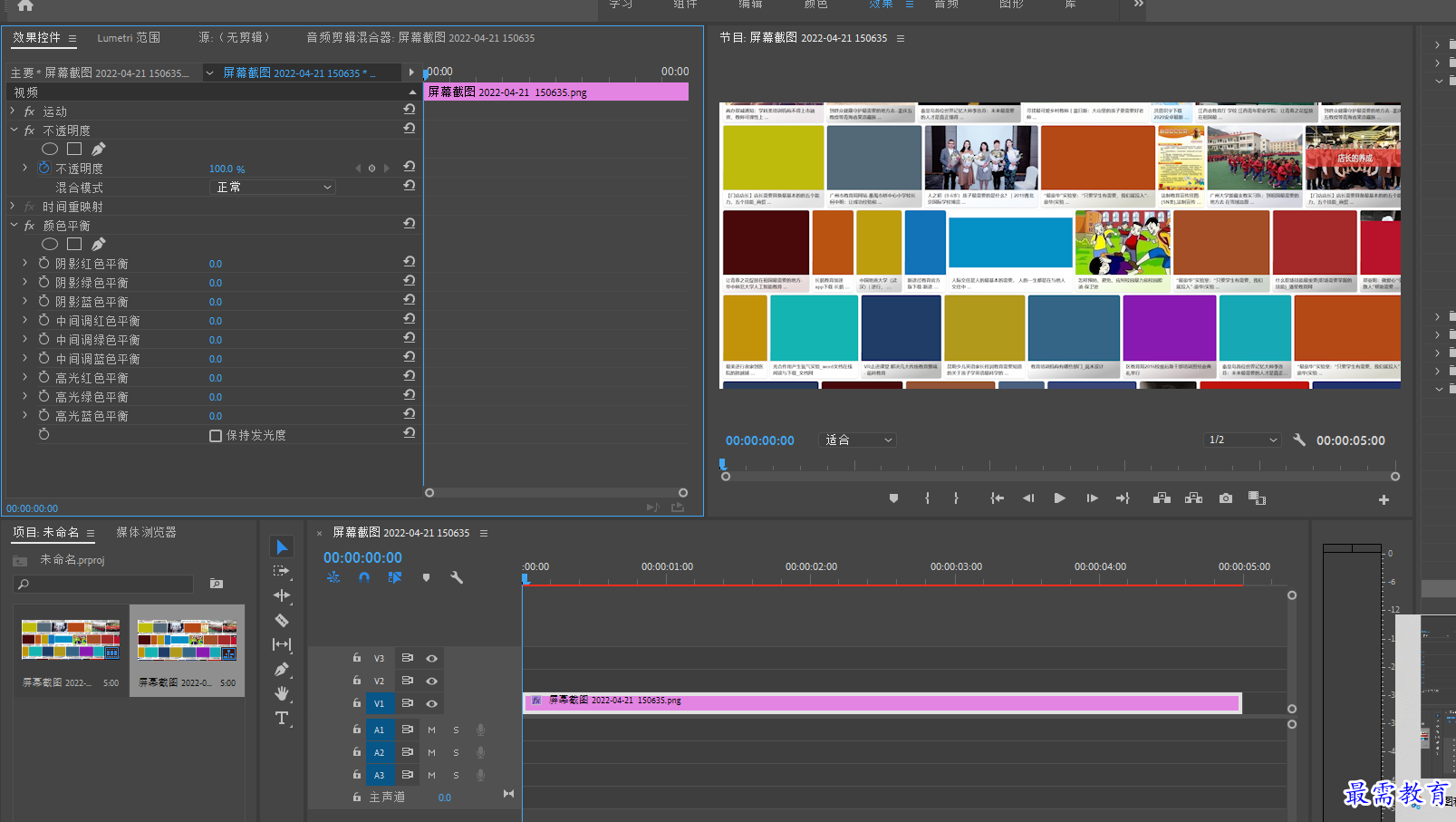Toggle Preserve Luminosity checkbox
1456x822 pixels.
click(216, 436)
